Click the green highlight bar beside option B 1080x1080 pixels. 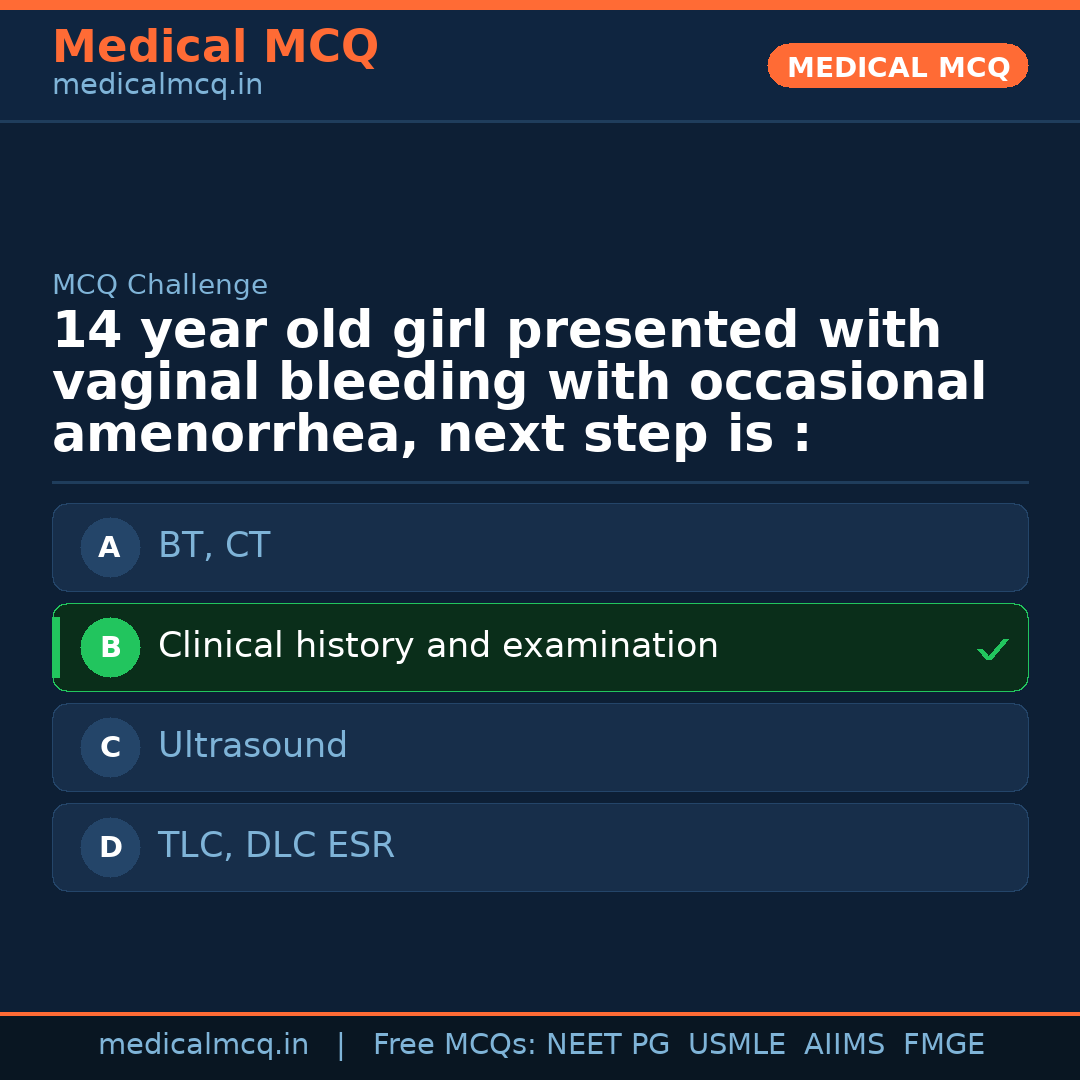pyautogui.click(x=55, y=647)
